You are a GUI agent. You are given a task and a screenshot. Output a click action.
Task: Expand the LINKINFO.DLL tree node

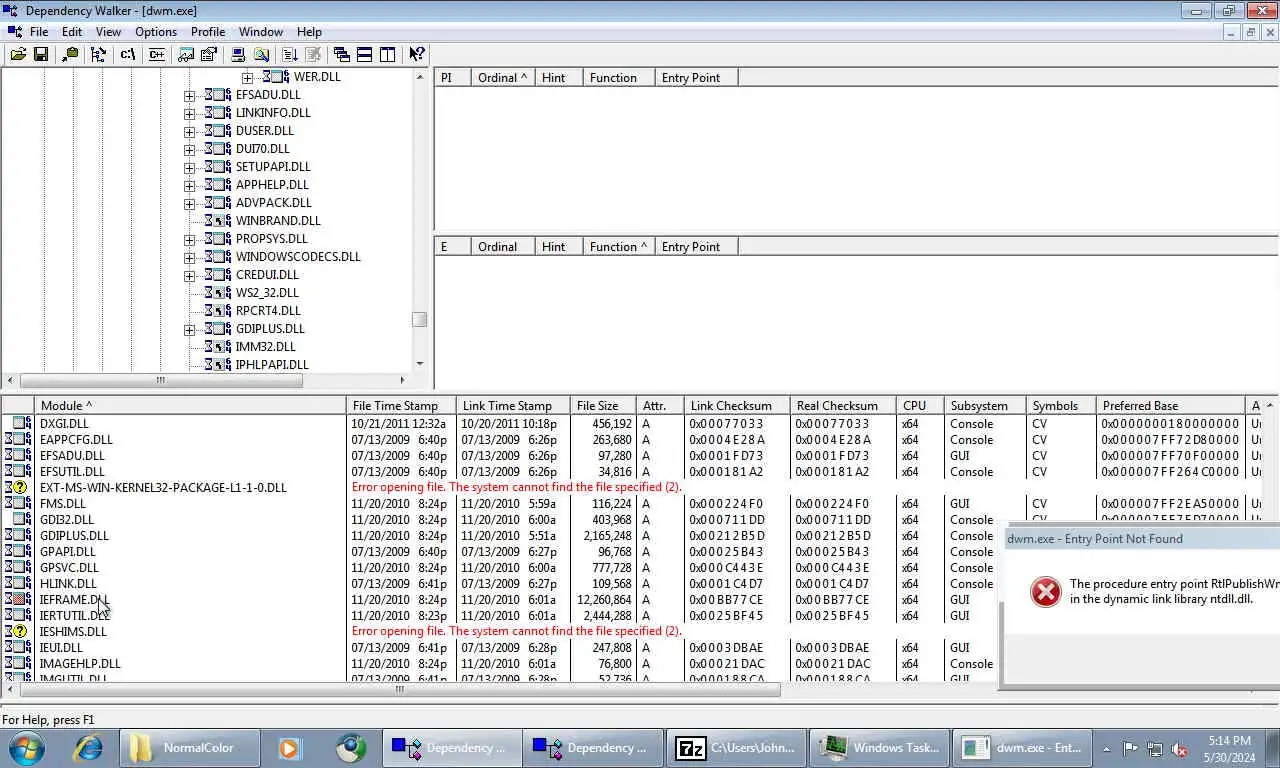(x=189, y=113)
